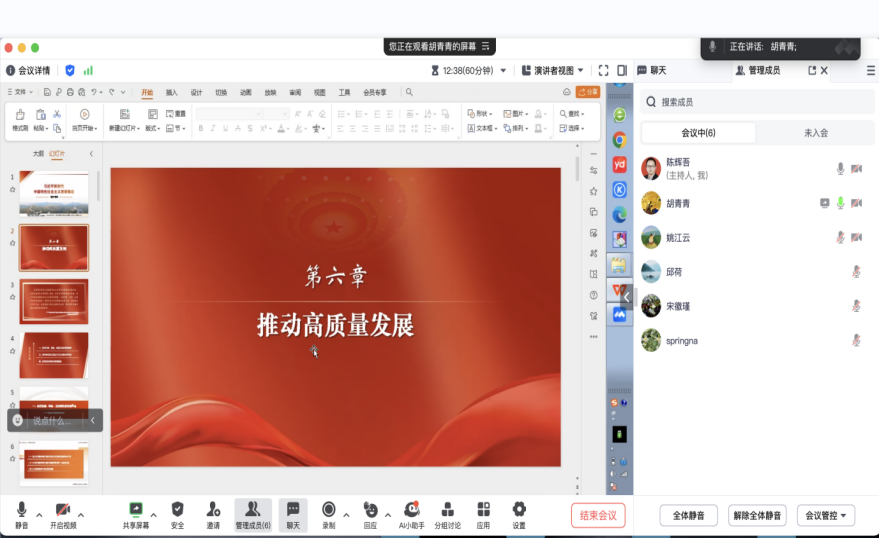Start recording with the 录制 icon
The image size is (879, 538).
[x=328, y=511]
